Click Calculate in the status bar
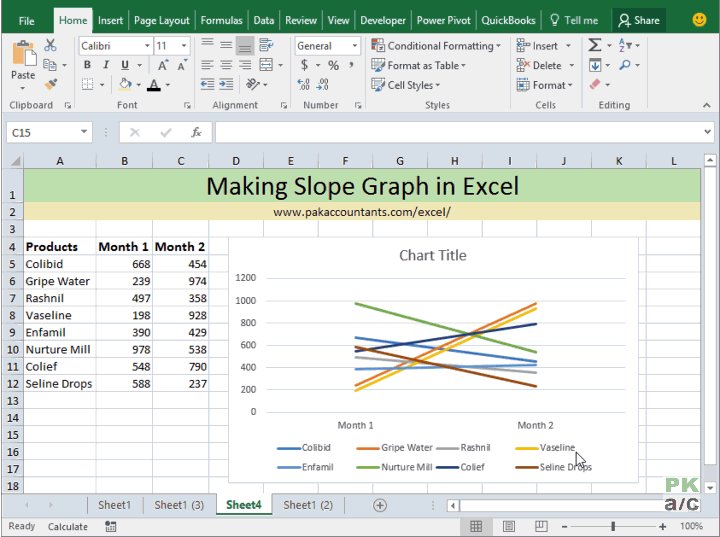 tap(68, 526)
